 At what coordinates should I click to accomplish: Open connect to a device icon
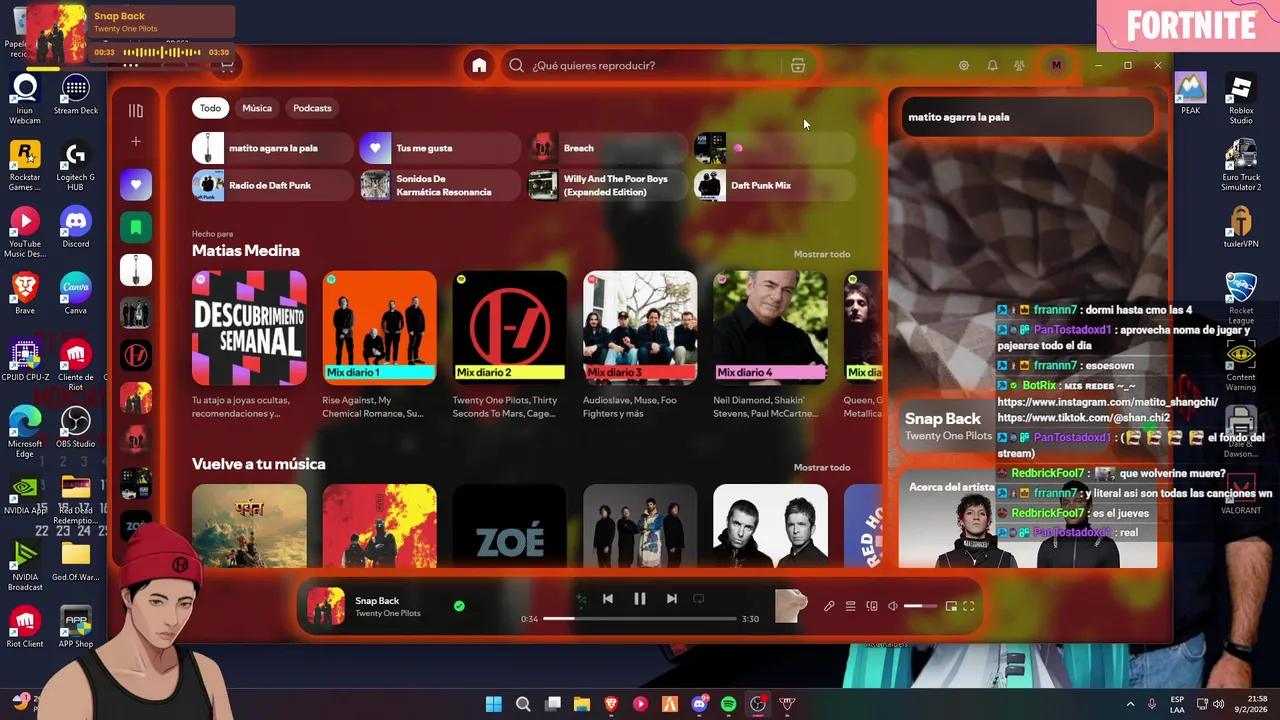point(872,606)
